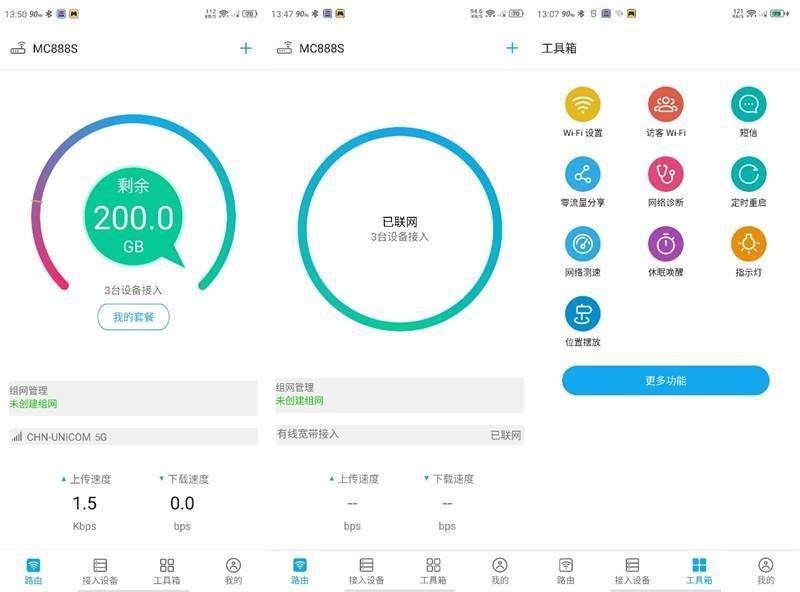Tap the 已联网 status circle
Screen dimensions: 800x592
[399, 228]
